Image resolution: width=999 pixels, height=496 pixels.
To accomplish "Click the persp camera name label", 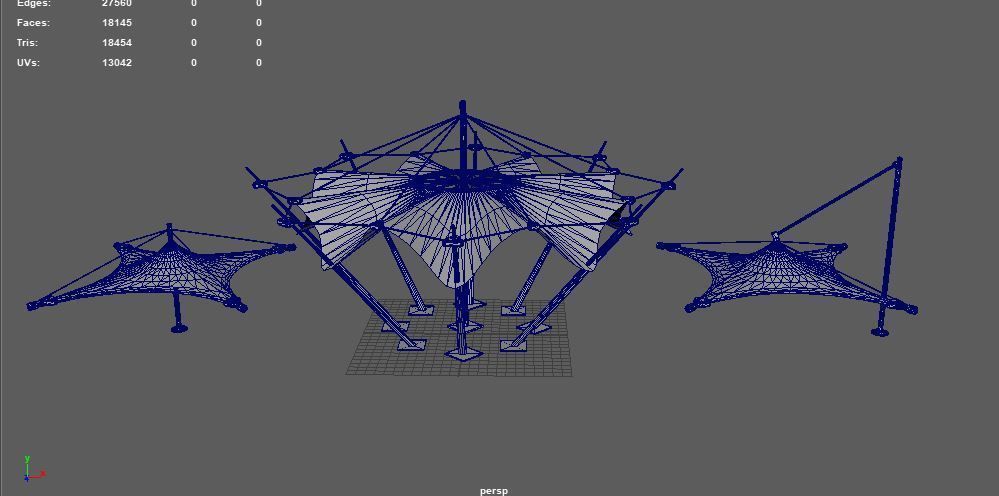I will click(494, 490).
